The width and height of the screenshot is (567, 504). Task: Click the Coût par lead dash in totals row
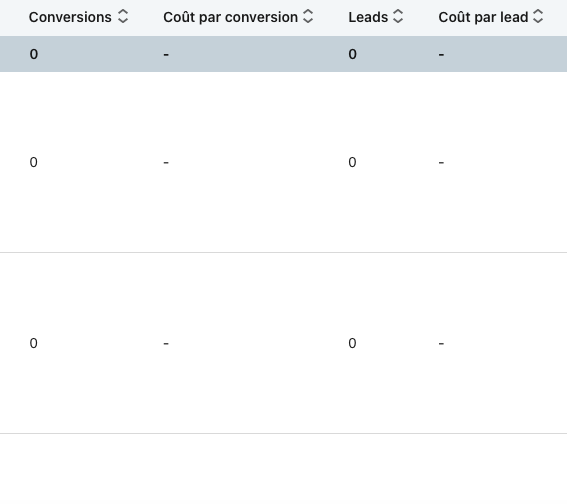[441, 55]
